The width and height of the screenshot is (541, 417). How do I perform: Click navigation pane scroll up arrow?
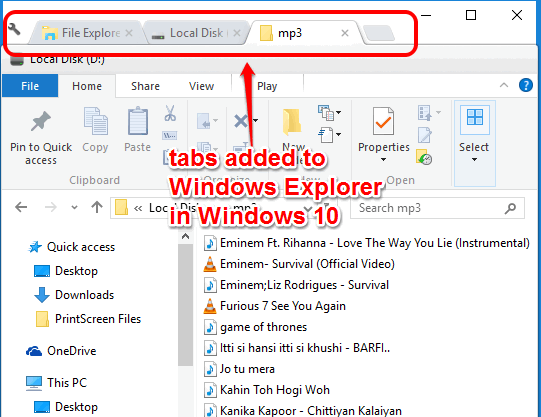click(x=185, y=237)
